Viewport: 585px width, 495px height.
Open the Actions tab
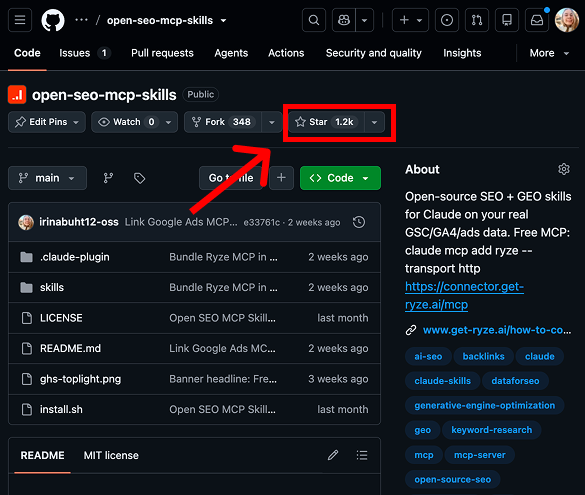pyautogui.click(x=286, y=53)
